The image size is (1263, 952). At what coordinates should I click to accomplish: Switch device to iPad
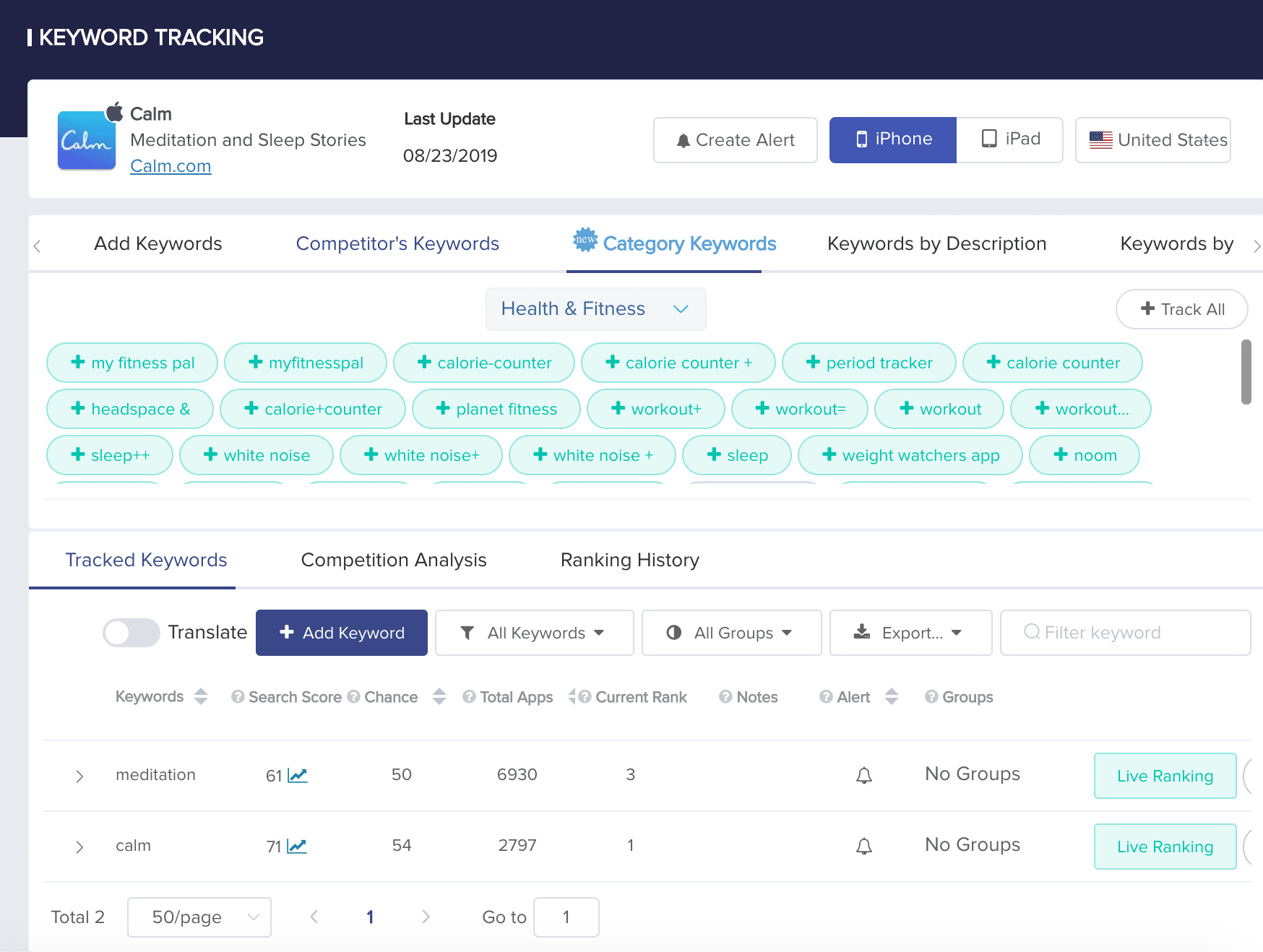coord(1010,140)
